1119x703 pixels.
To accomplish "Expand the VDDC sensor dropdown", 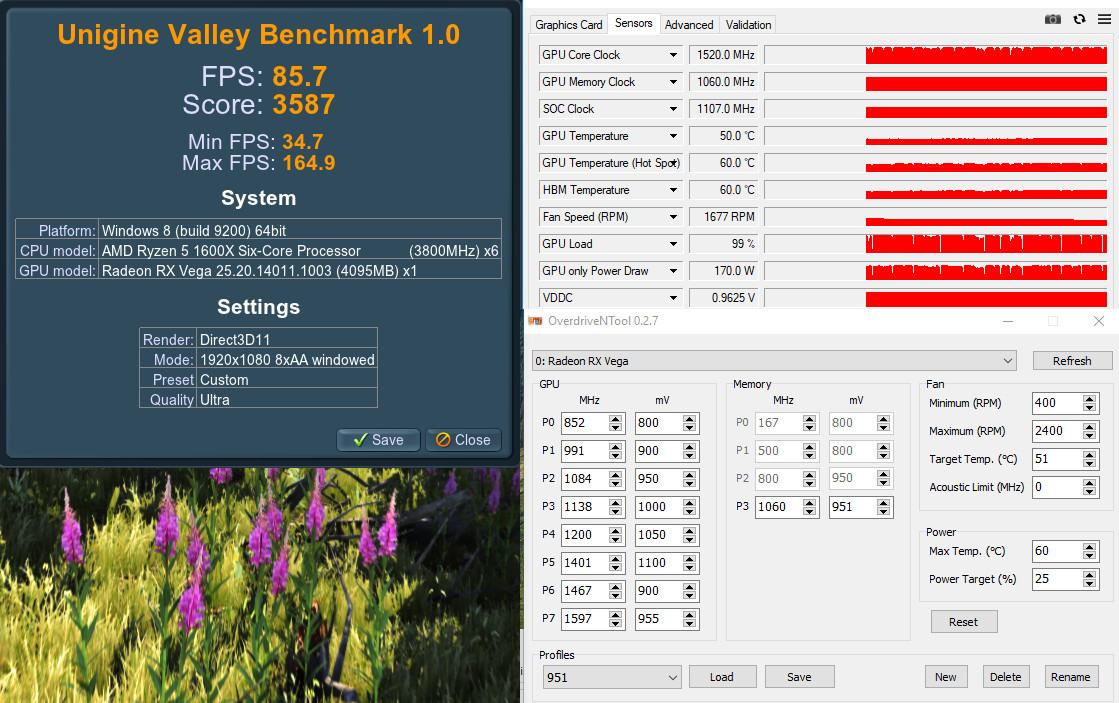I will [x=673, y=298].
